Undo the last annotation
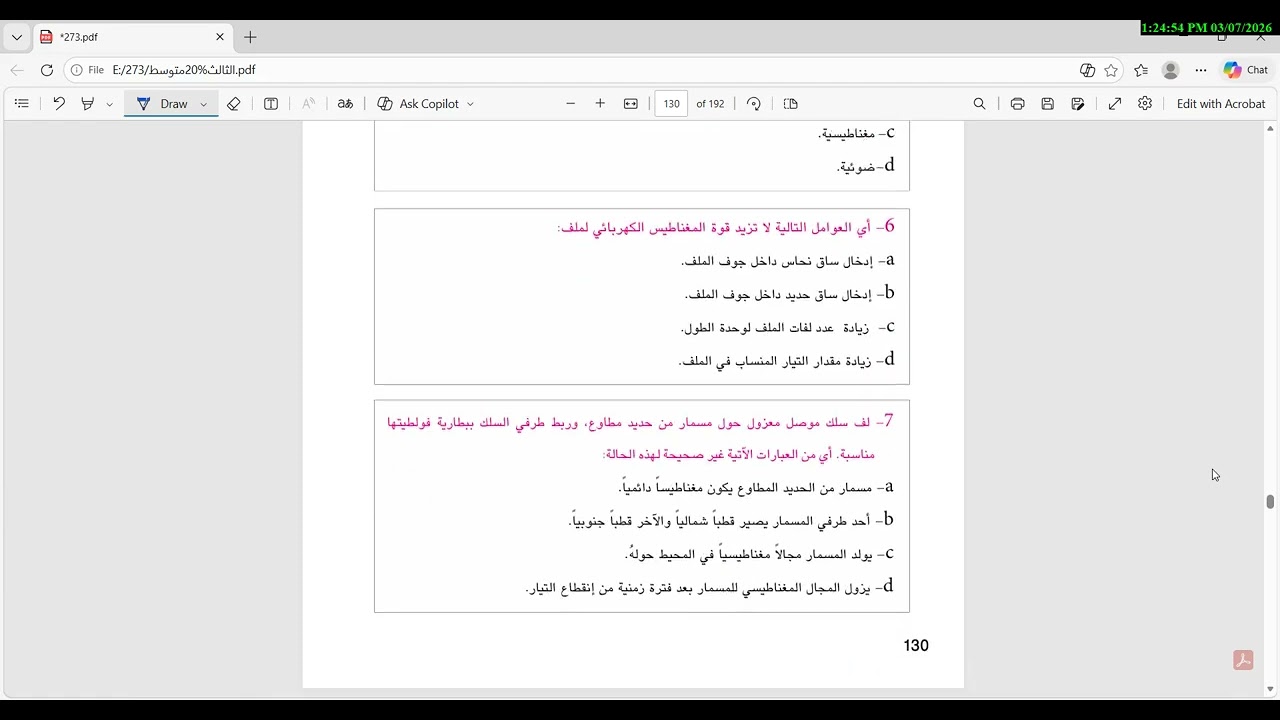The image size is (1280, 720). point(59,104)
